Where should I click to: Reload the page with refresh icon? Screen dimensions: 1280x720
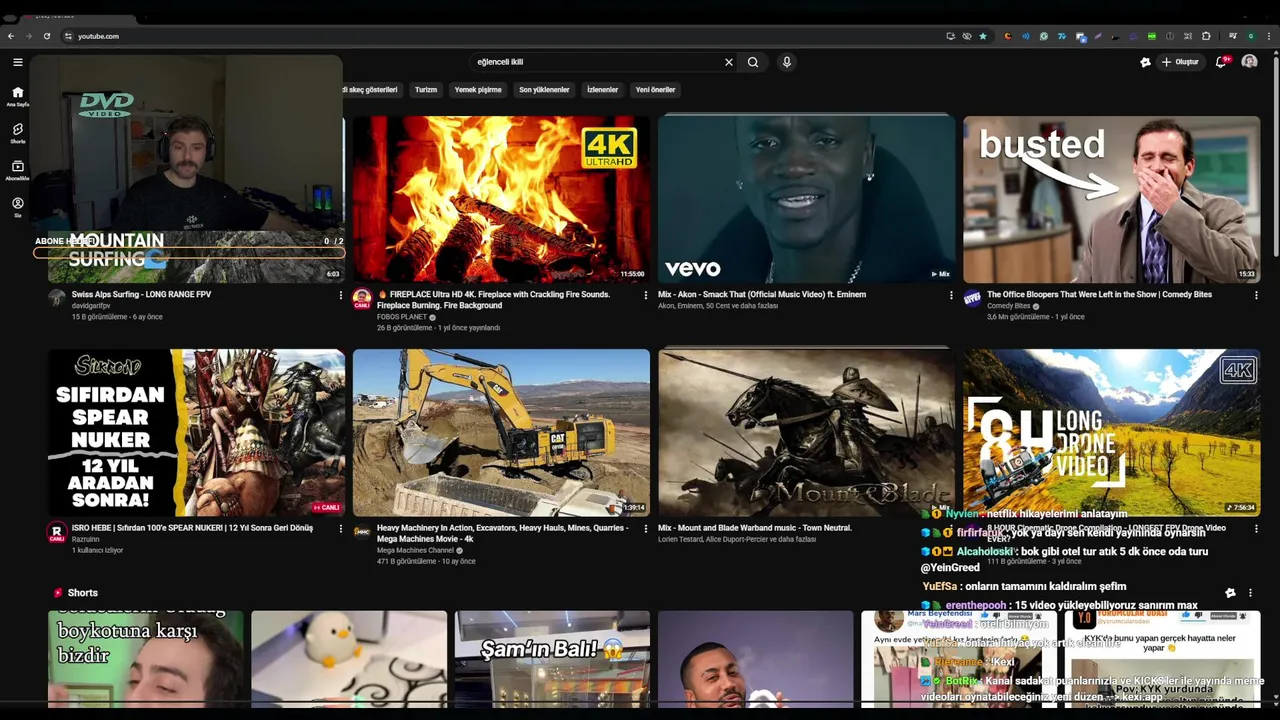coord(46,36)
